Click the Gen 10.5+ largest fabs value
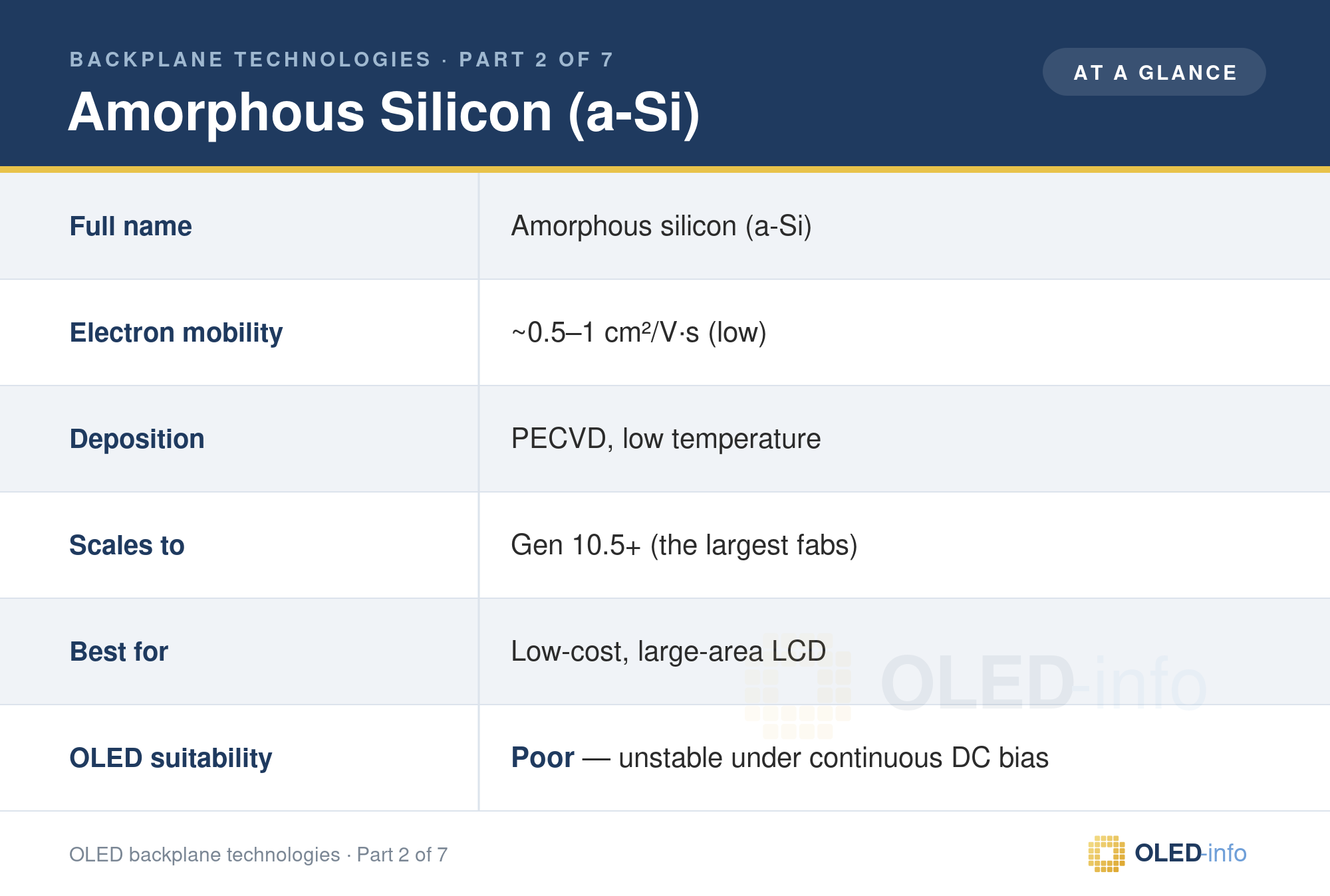The height and width of the screenshot is (896, 1330). point(684,545)
